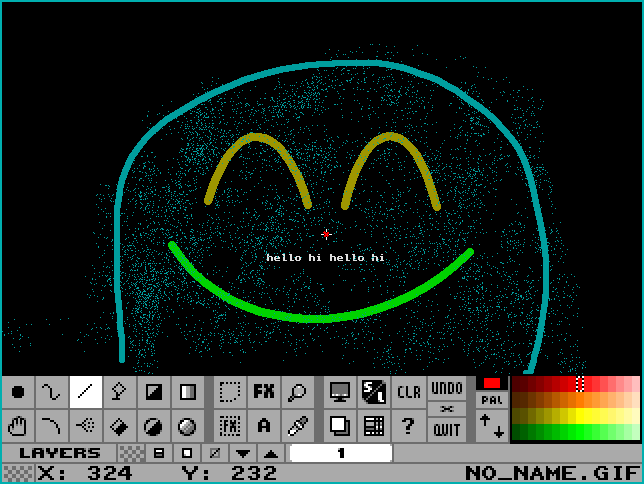This screenshot has height=484, width=644.
Task: Open the paintbrush shape chooser
Action: point(18,392)
